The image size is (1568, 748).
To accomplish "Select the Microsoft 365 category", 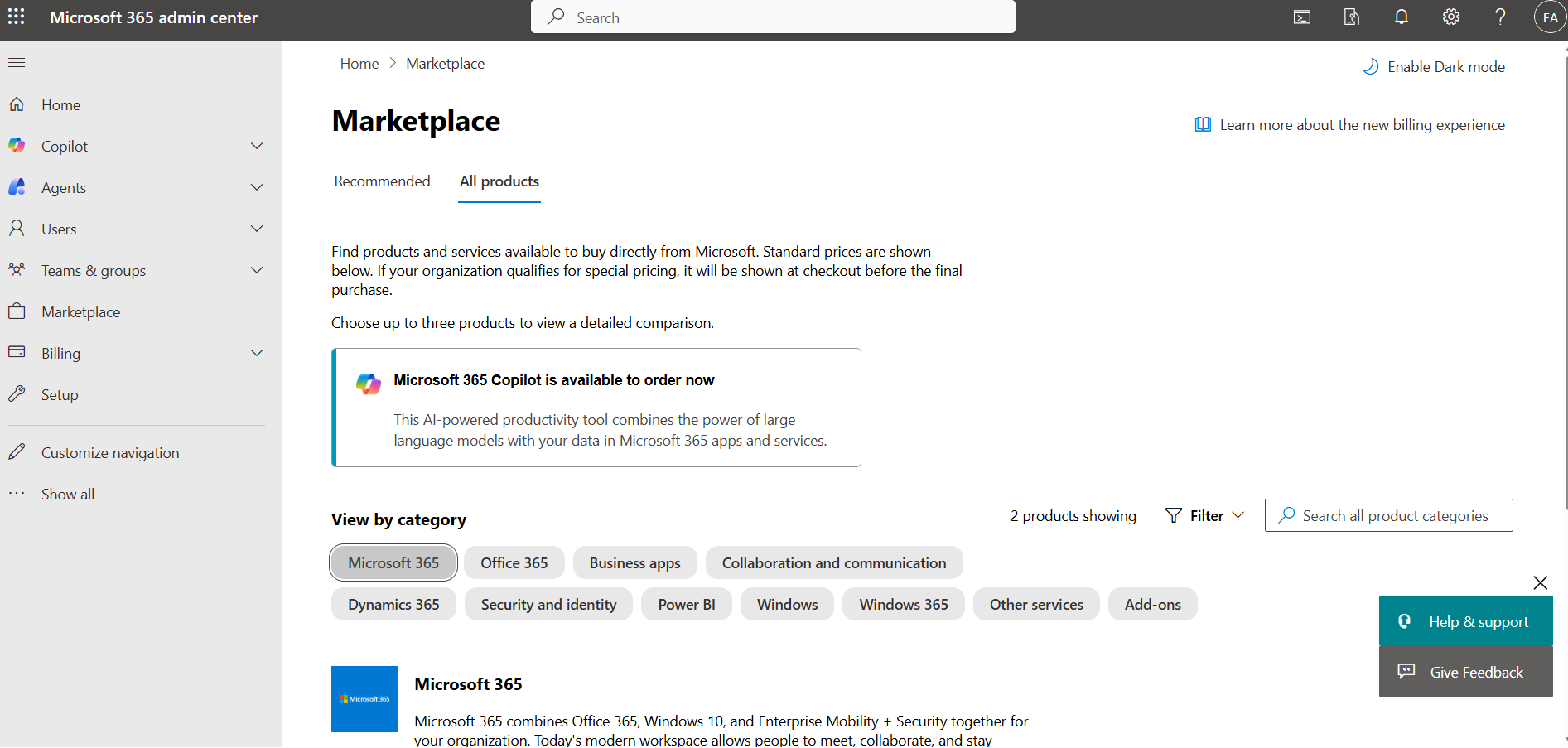I will (393, 562).
